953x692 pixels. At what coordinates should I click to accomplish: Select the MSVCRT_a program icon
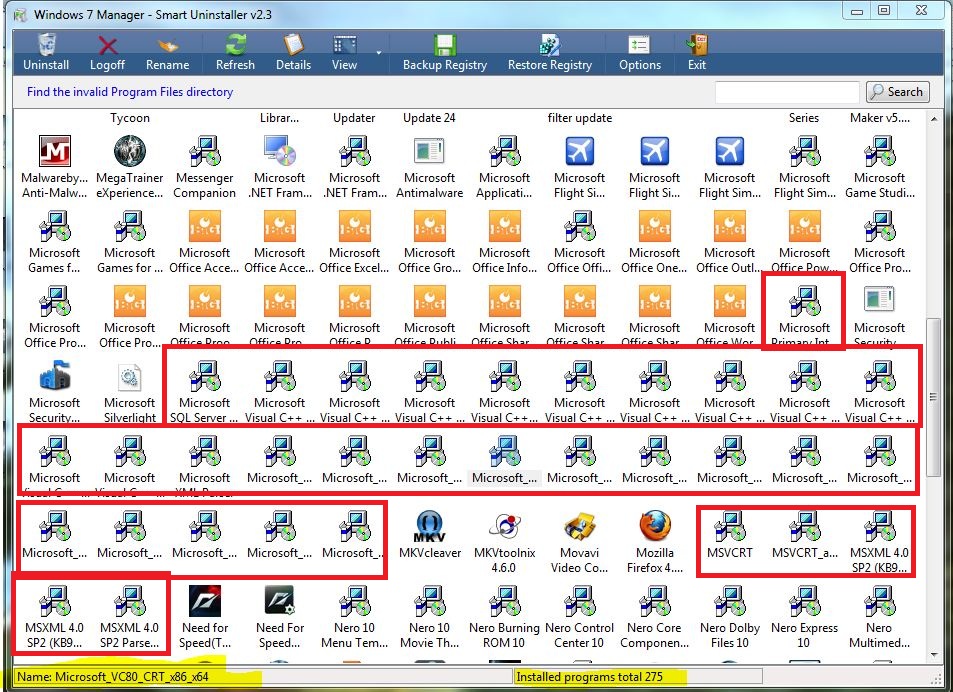coord(805,526)
